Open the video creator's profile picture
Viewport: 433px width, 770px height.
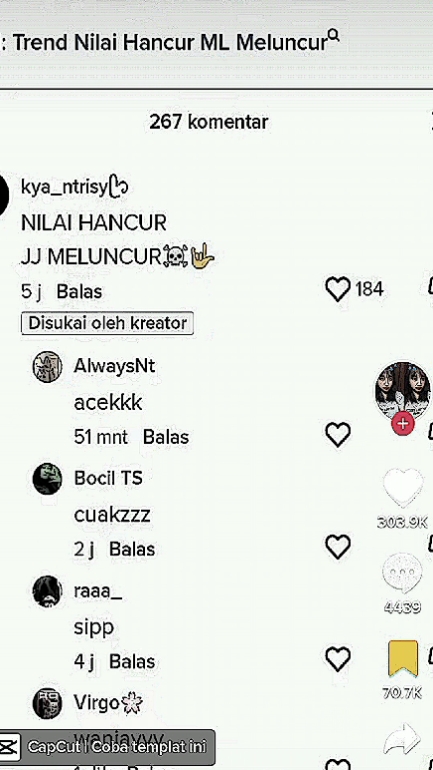point(403,391)
